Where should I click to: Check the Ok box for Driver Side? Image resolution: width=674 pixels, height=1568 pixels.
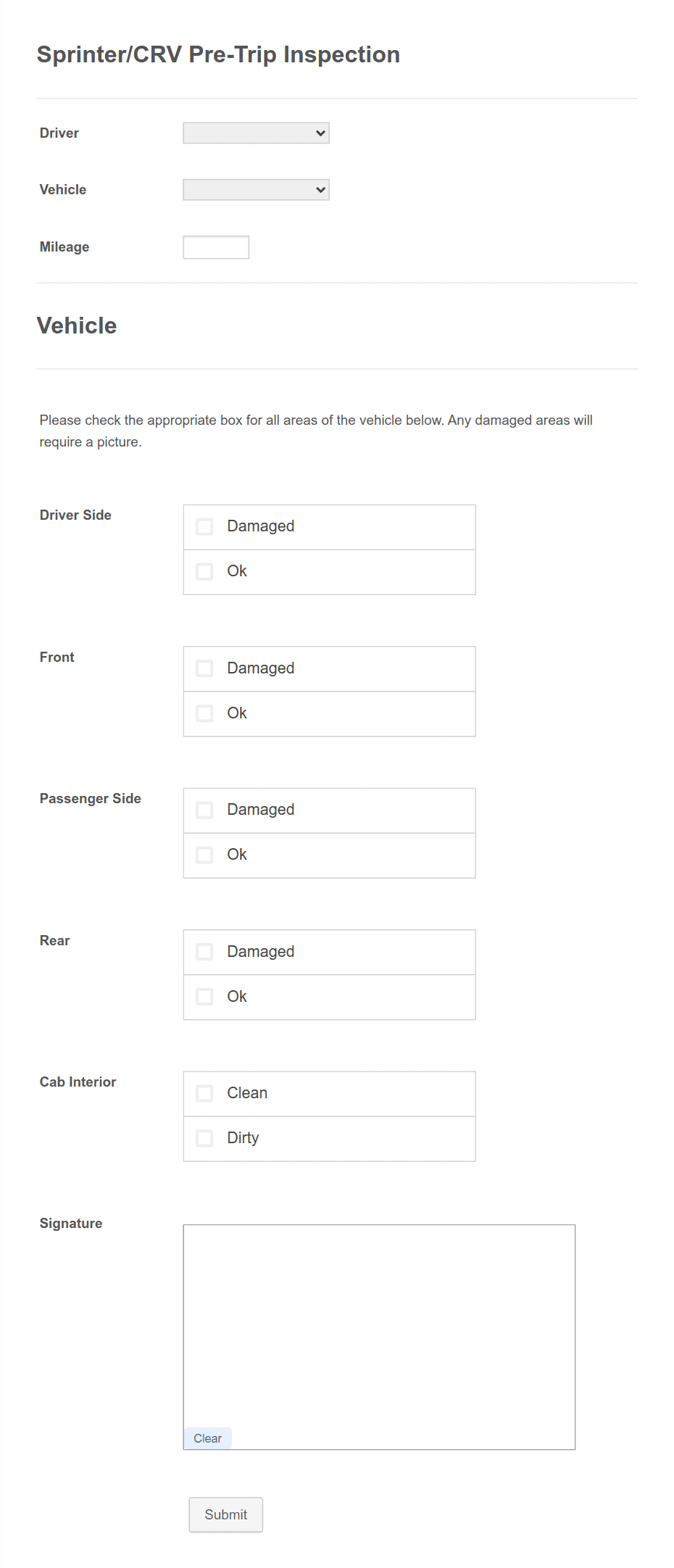pos(204,571)
